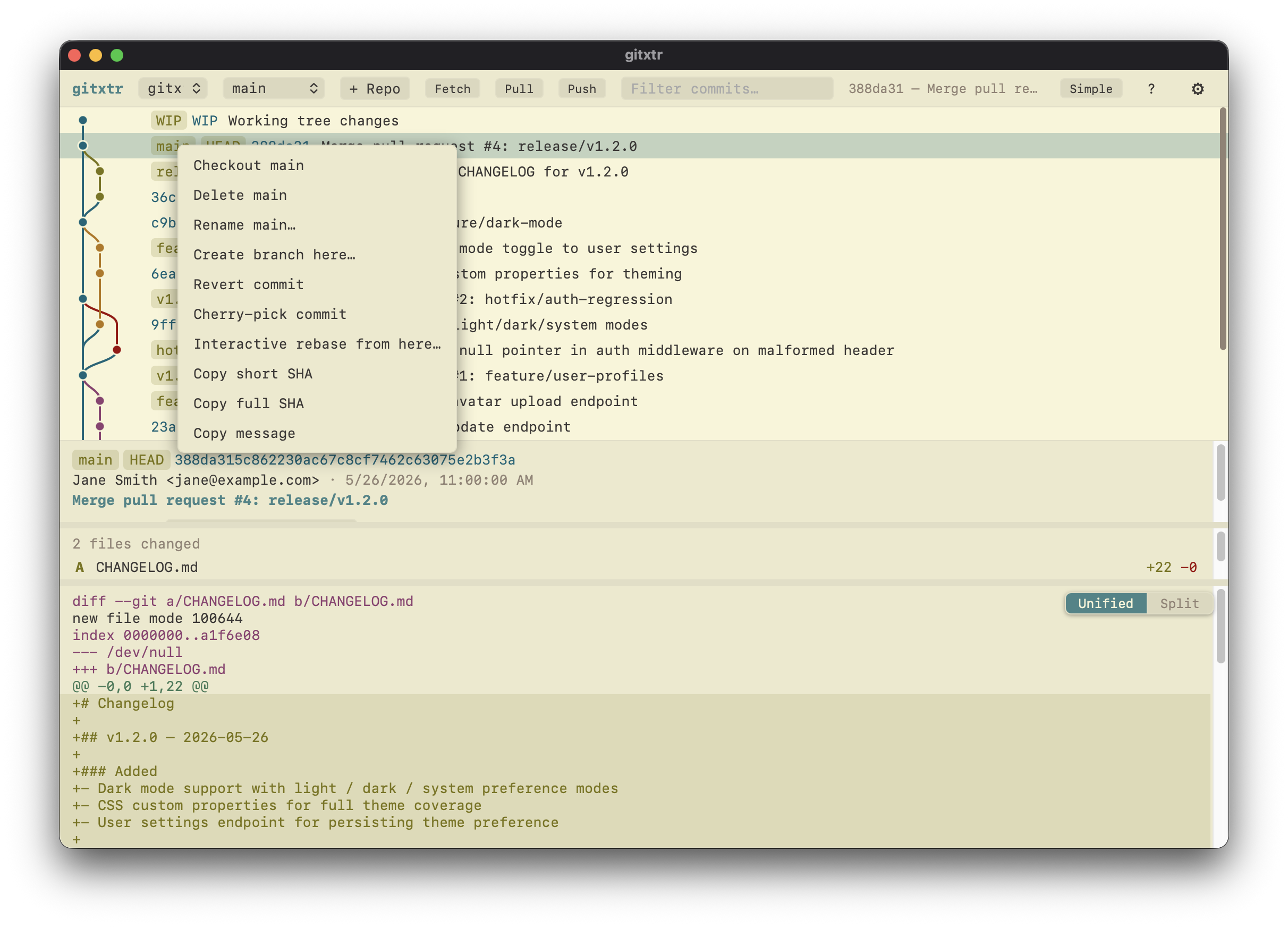This screenshot has height=927, width=1288.
Task: Open help with the question mark
Action: 1151,89
